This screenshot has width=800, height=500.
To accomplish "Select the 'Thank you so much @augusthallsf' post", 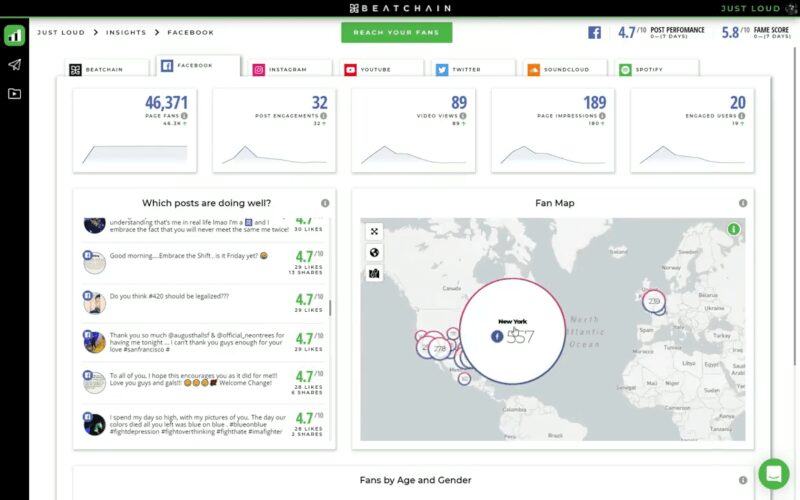I will coord(203,342).
